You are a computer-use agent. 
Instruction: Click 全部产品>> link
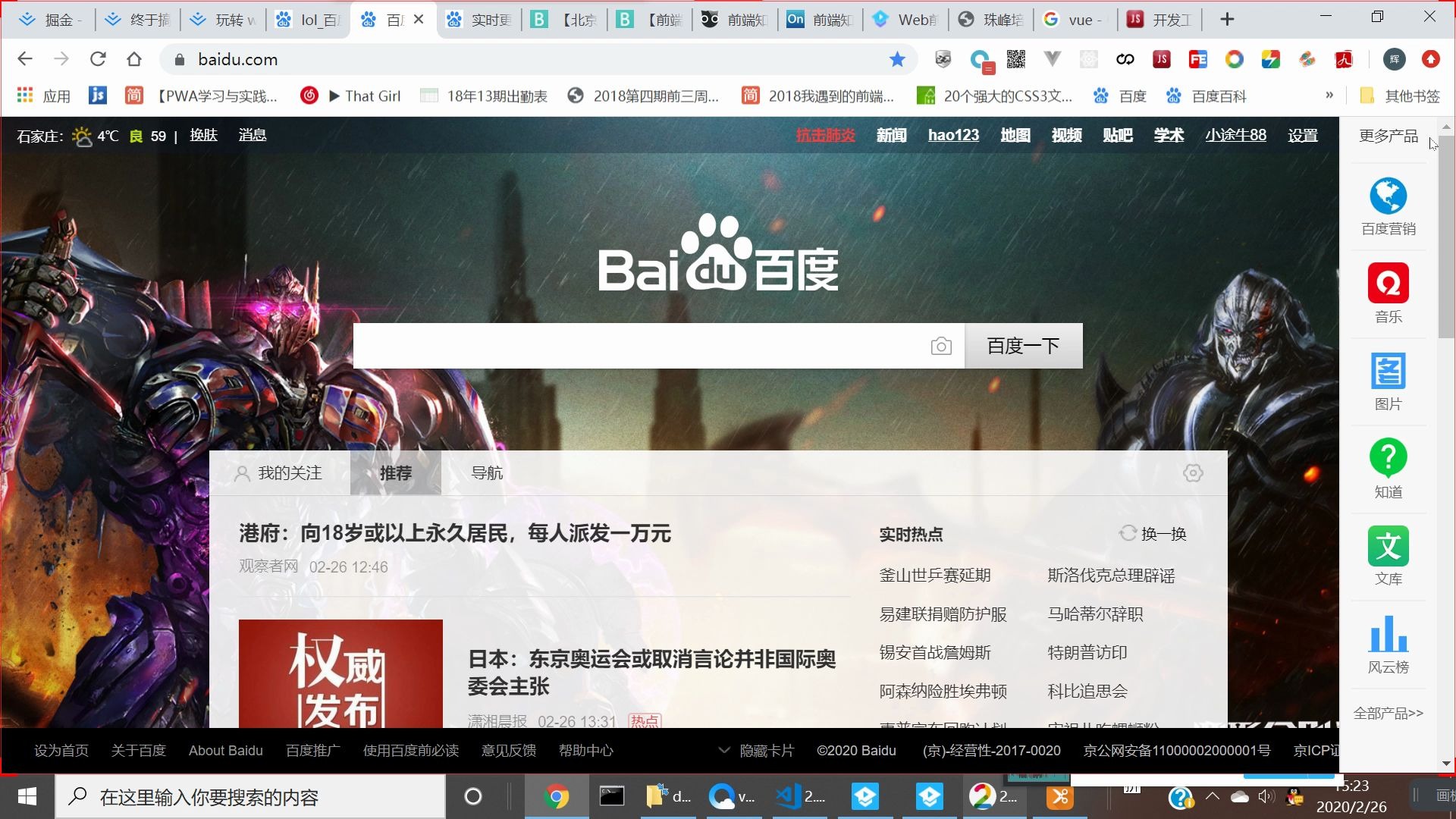point(1388,714)
